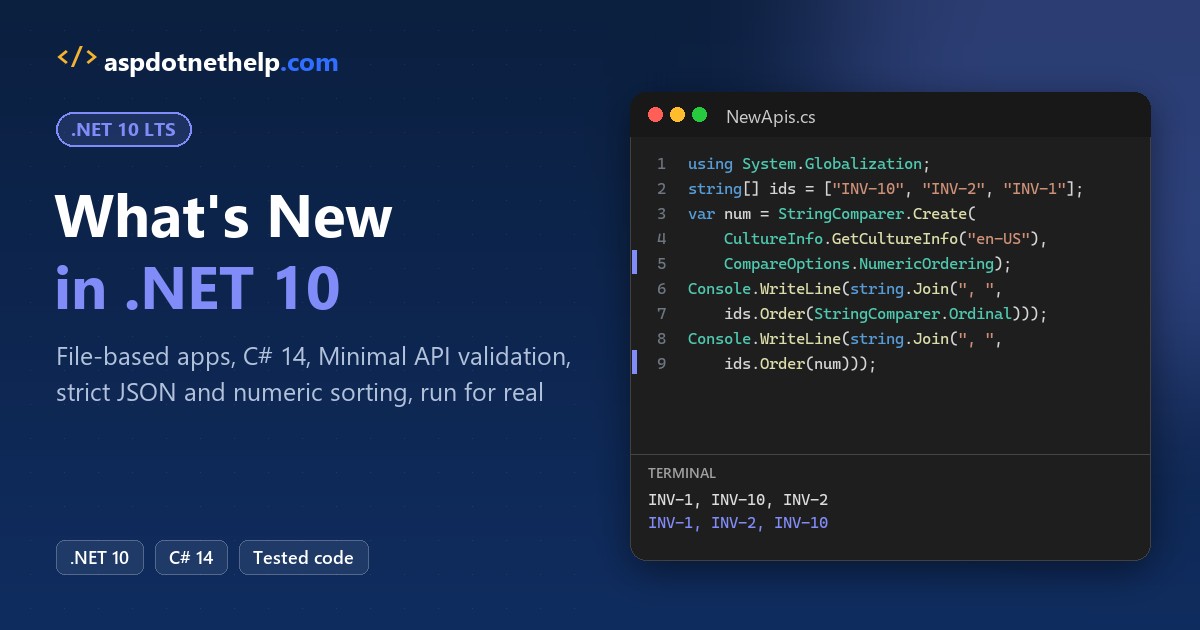
Task: Click the "var num = StringComparer.Create(" line
Action: point(832,214)
